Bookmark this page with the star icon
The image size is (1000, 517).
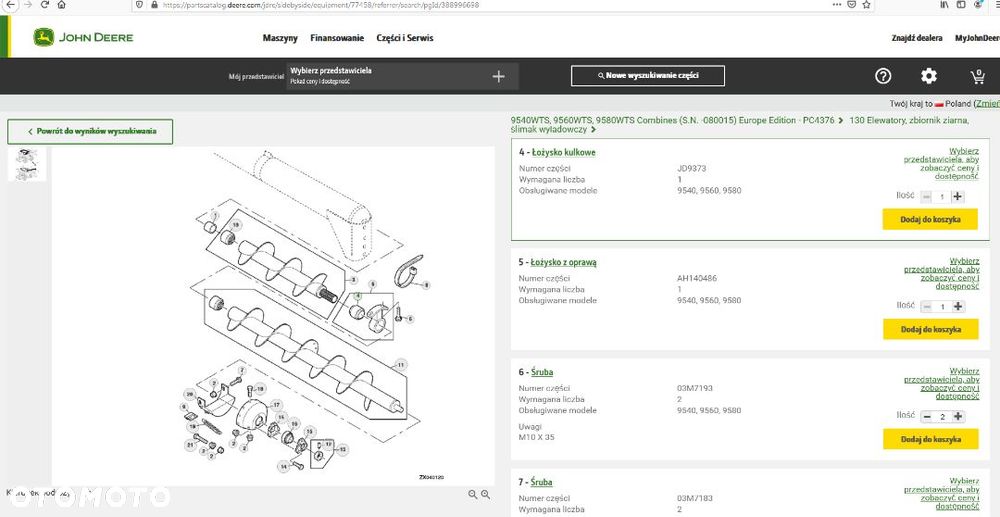pos(866,4)
